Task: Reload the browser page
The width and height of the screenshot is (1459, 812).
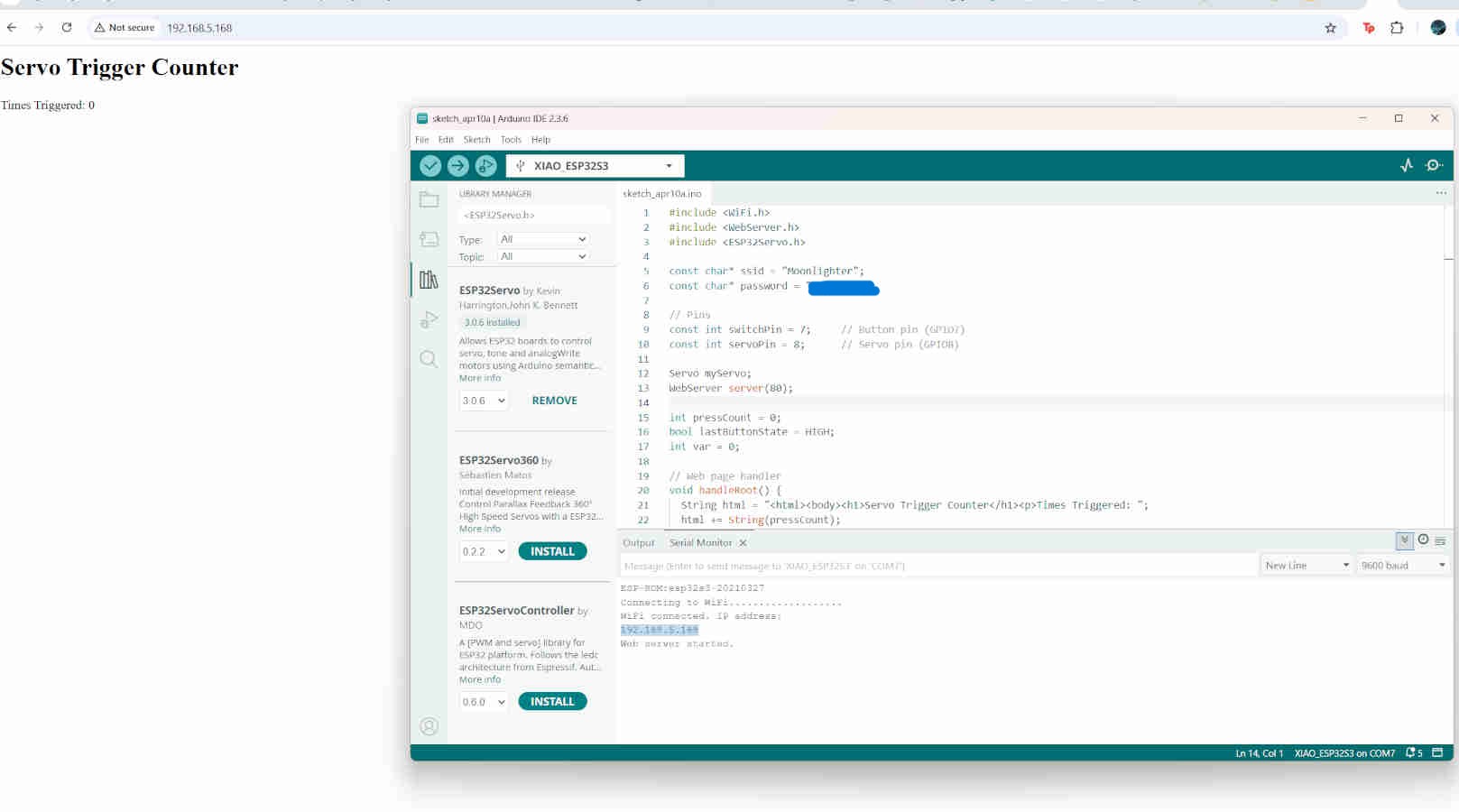Action: tap(67, 28)
